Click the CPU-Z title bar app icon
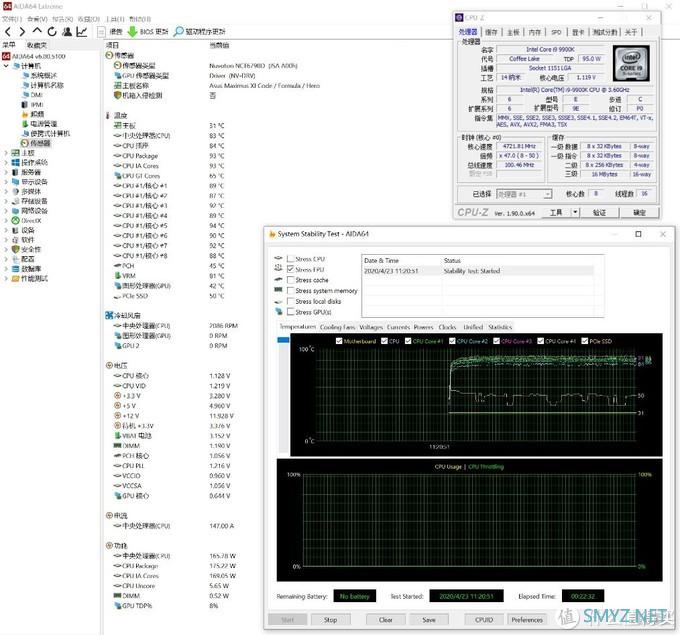The width and height of the screenshot is (680, 635). (459, 17)
